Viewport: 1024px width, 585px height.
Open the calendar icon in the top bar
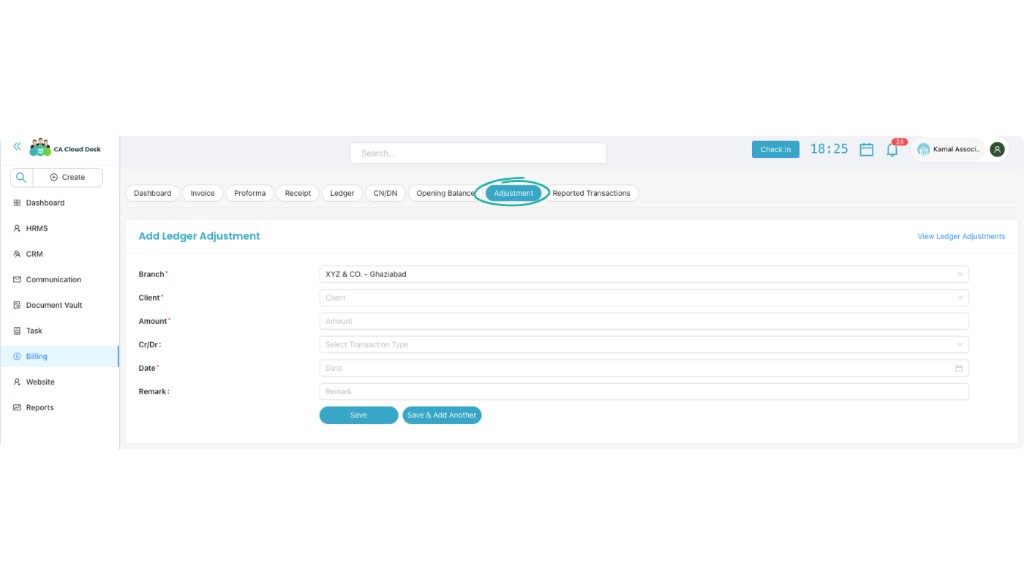pos(866,148)
